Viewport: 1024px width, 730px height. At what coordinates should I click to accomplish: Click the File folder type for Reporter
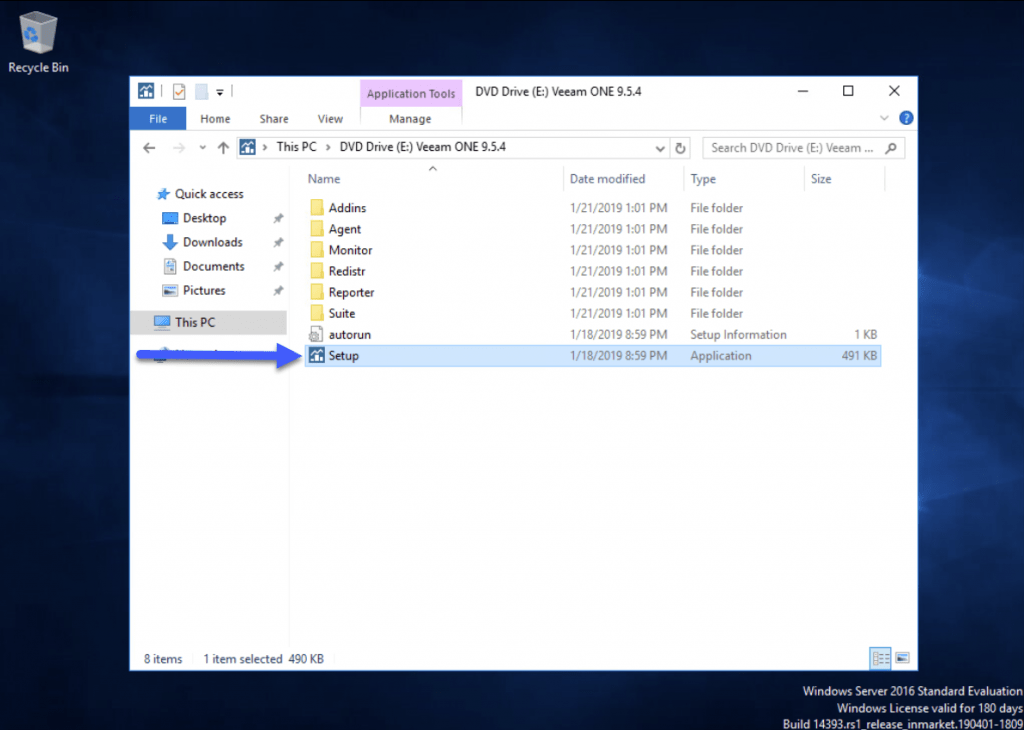[x=716, y=293]
